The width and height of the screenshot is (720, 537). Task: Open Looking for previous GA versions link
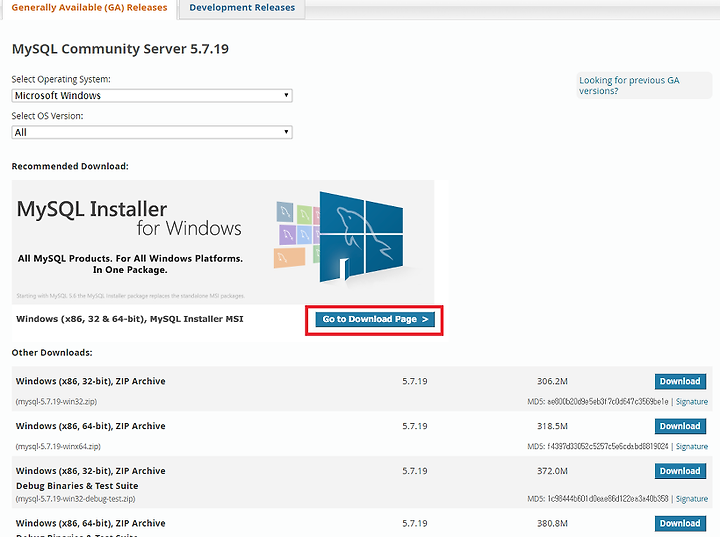pyautogui.click(x=629, y=85)
